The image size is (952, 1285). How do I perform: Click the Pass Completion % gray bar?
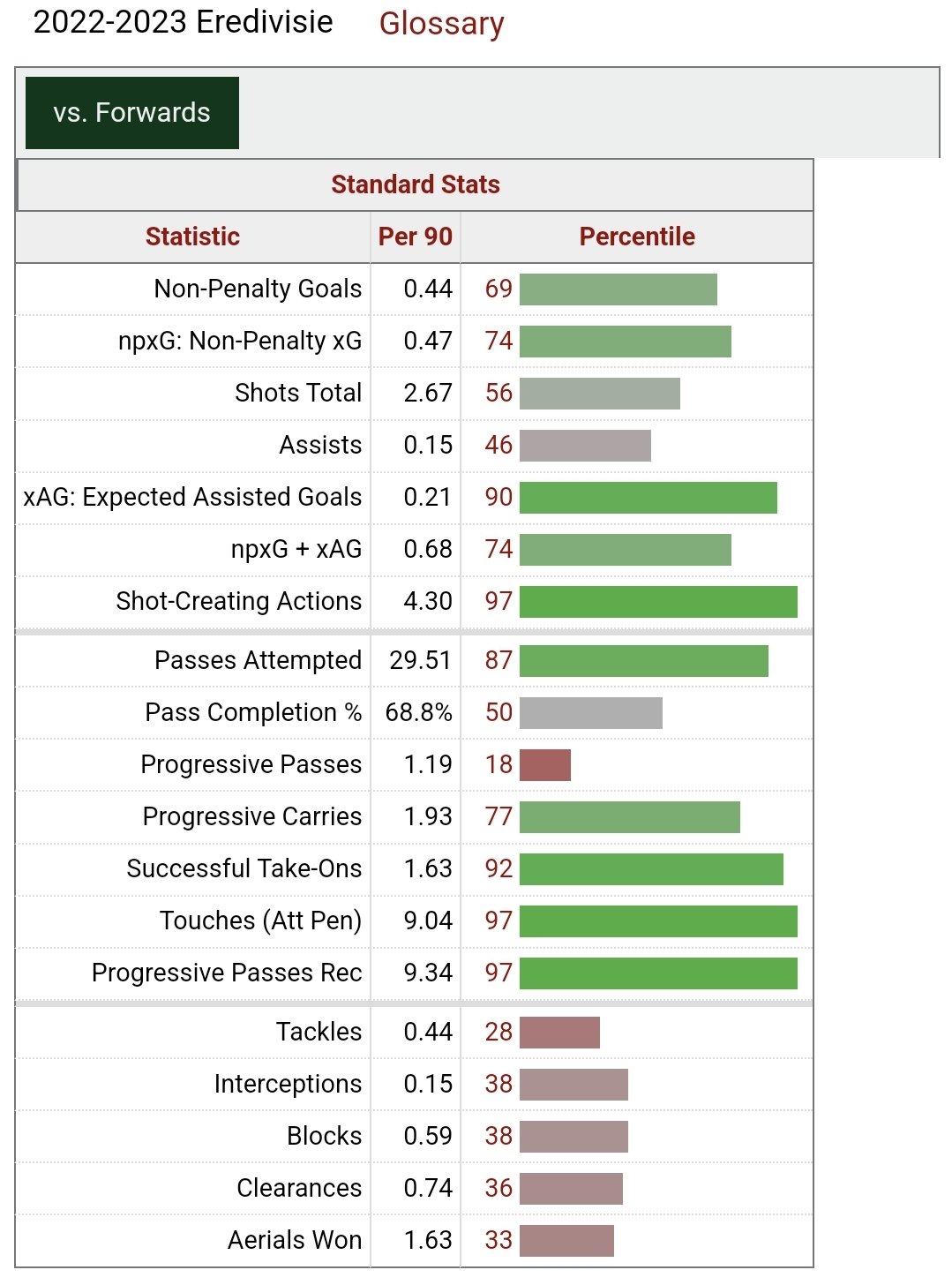[590, 713]
